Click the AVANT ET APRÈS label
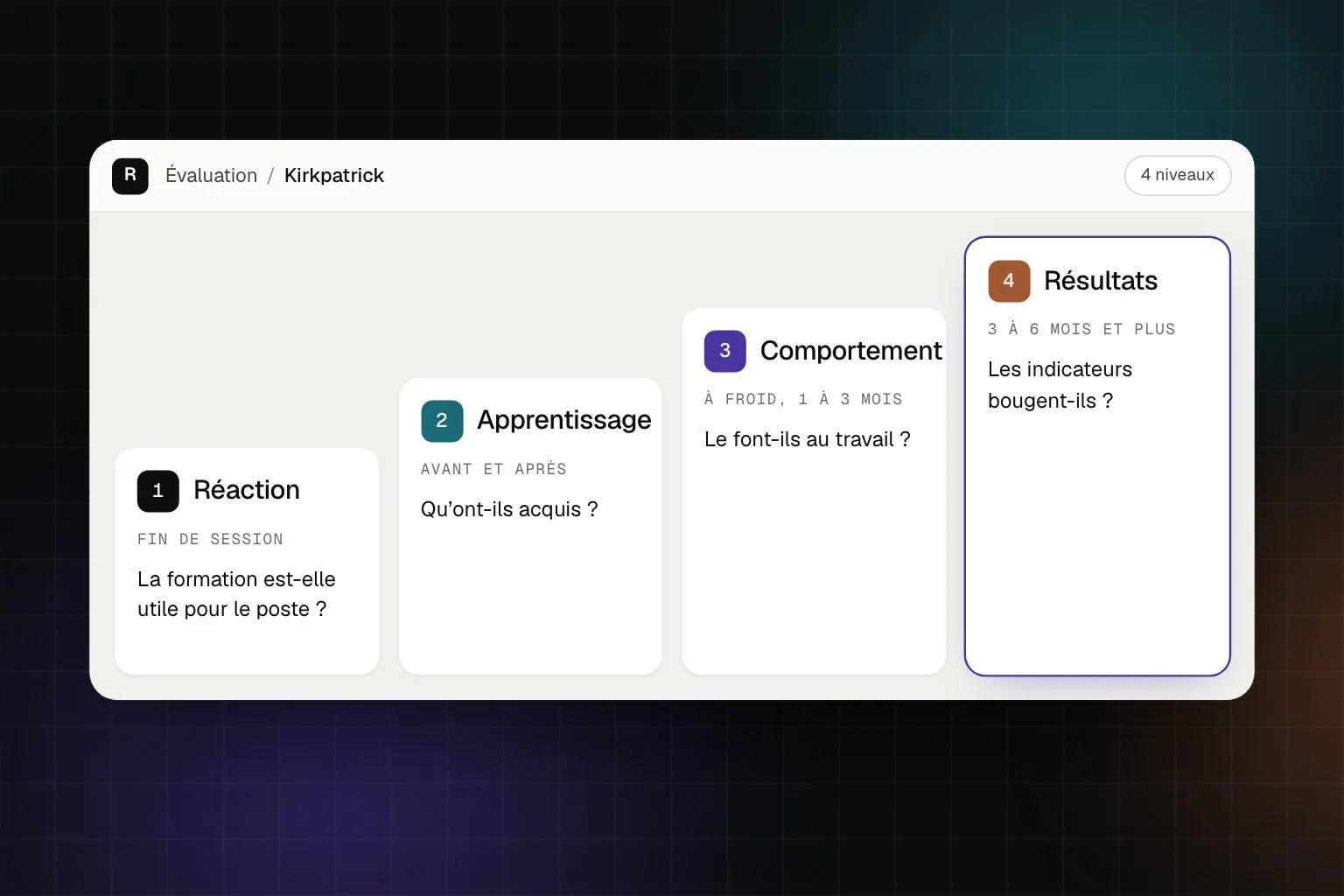Screen dimensions: 1344x896 493,469
